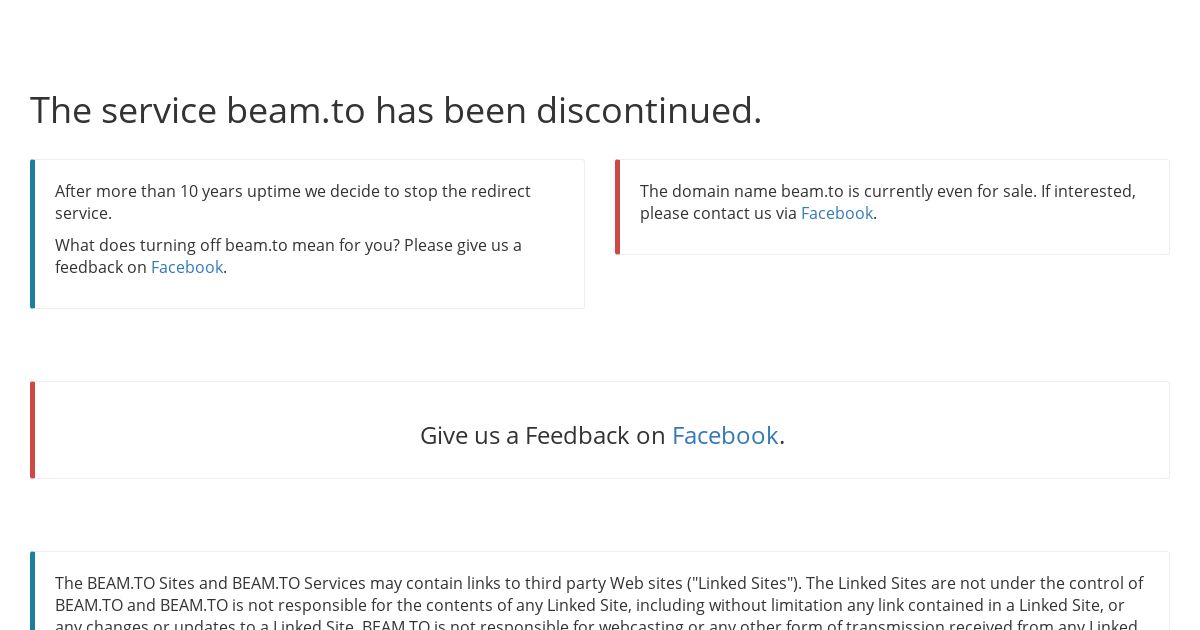This screenshot has width=1200, height=630.
Task: Click the blue left border of the uptime panel
Action: point(32,234)
